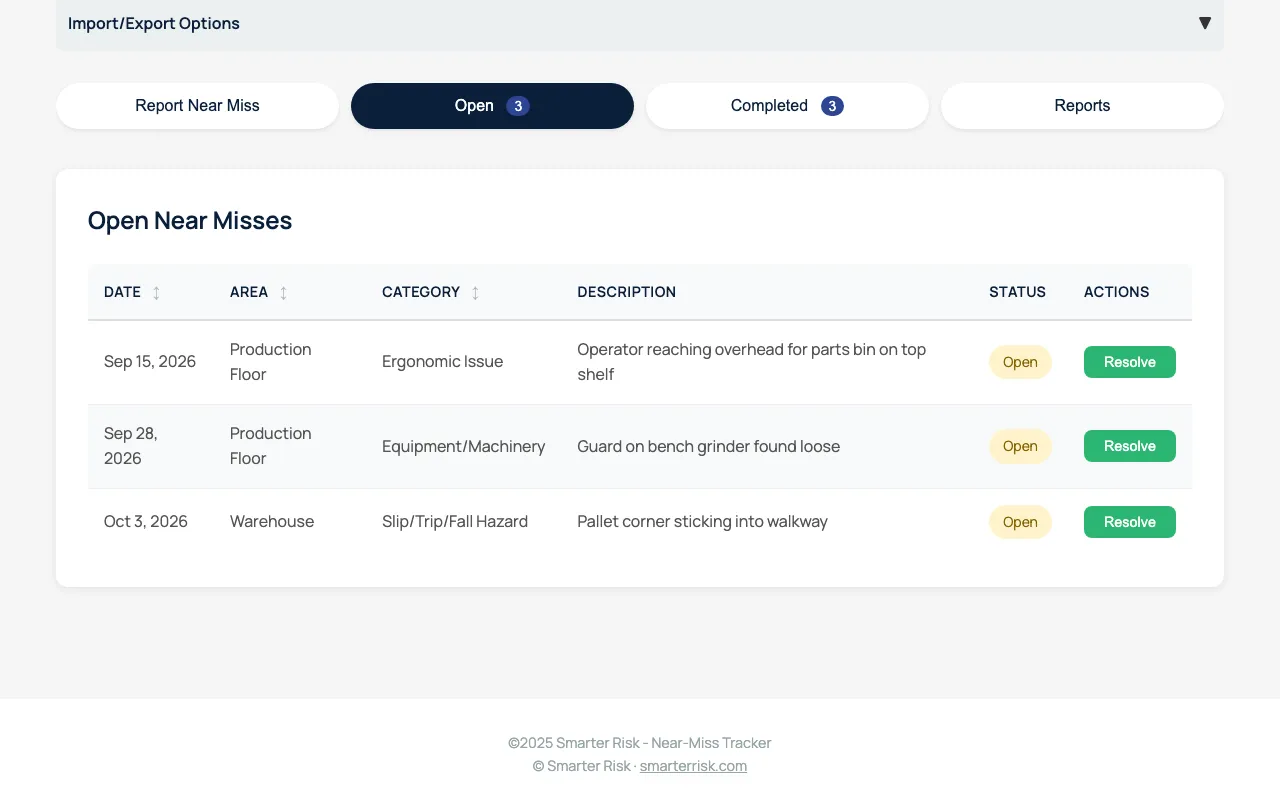Click the "Open Near Misses" heading

[190, 221]
